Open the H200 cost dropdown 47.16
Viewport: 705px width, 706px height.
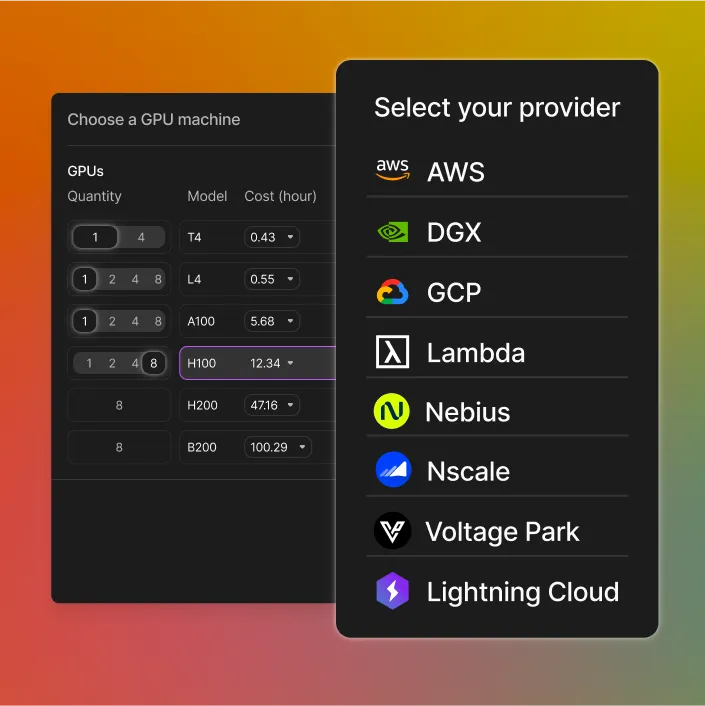(x=272, y=405)
